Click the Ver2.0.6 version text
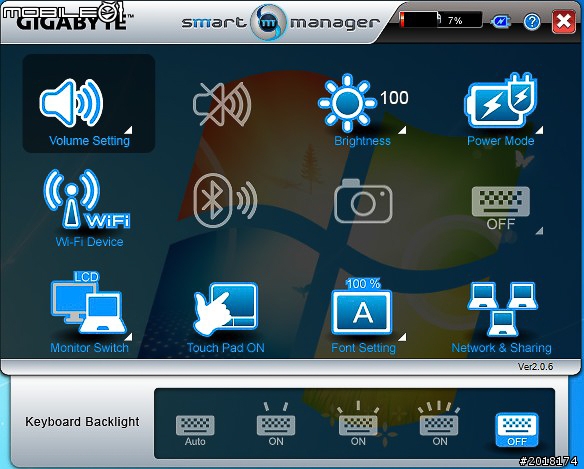This screenshot has width=584, height=469. pos(535,367)
